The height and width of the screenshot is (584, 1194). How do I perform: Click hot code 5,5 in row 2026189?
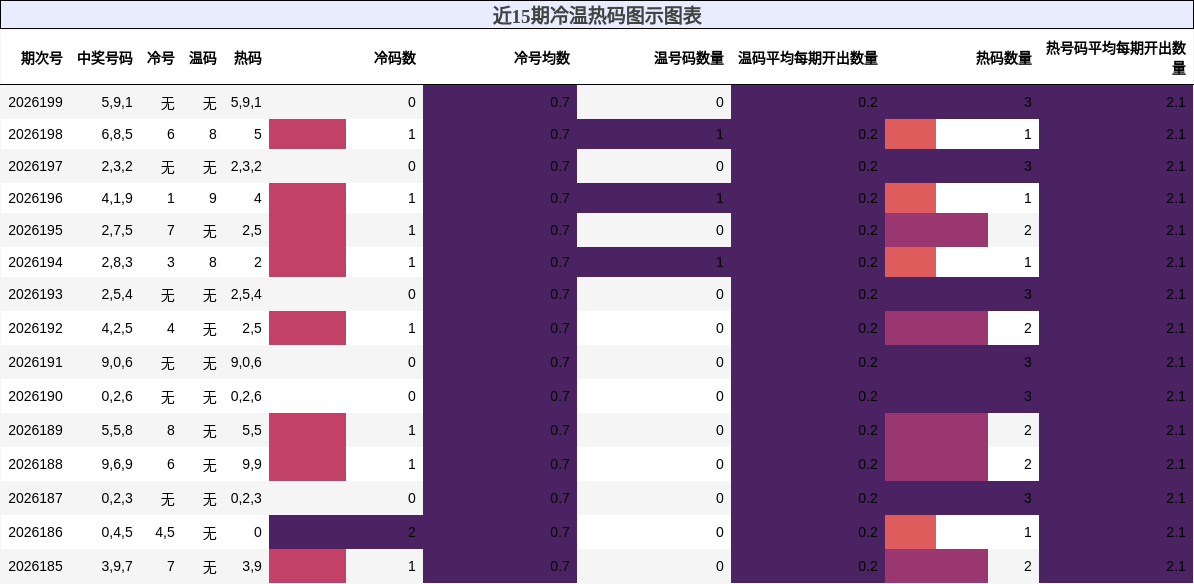252,430
